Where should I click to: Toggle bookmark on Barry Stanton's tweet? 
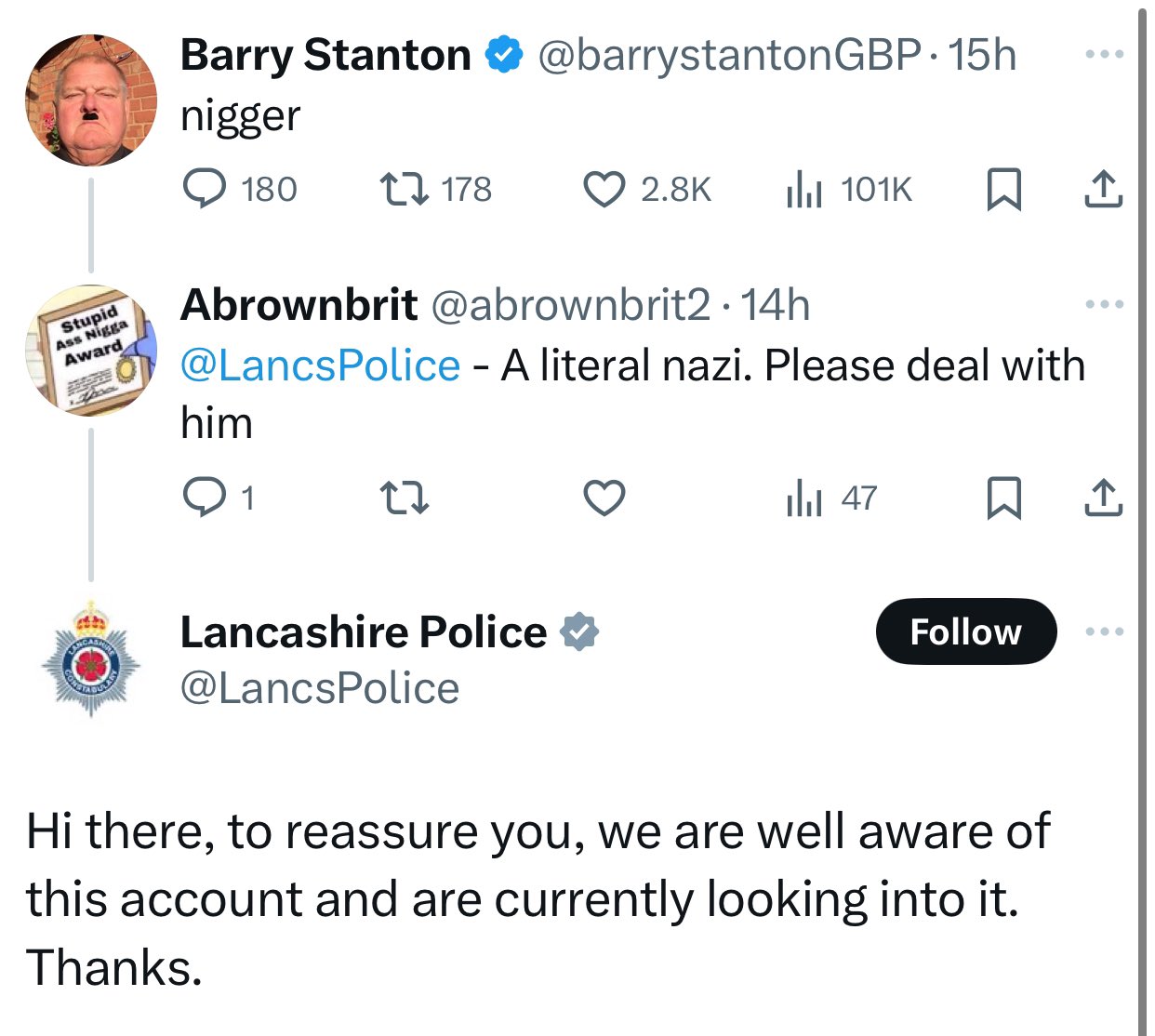[x=1003, y=190]
